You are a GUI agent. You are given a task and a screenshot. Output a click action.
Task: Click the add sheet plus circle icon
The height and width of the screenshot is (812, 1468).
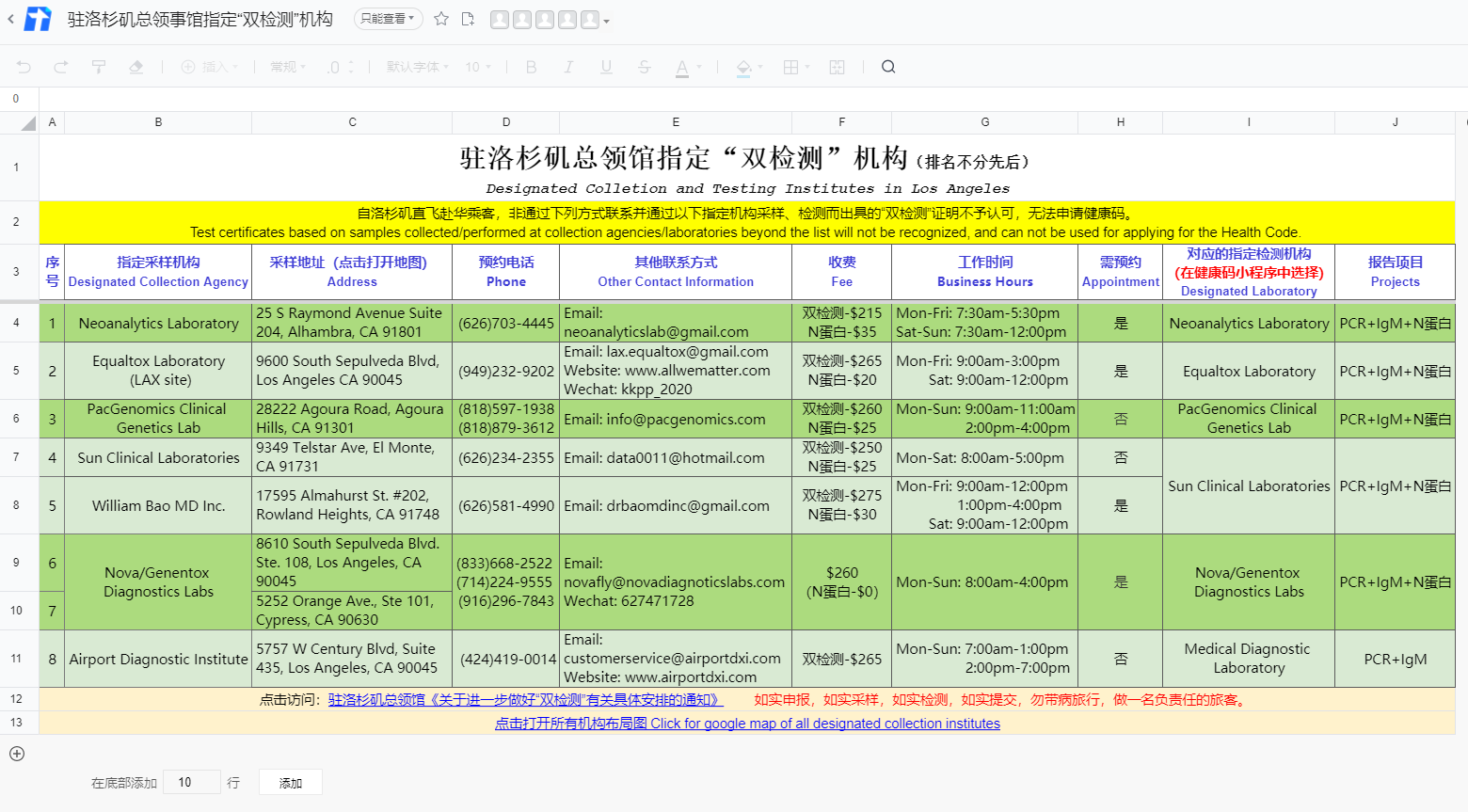pos(17,754)
